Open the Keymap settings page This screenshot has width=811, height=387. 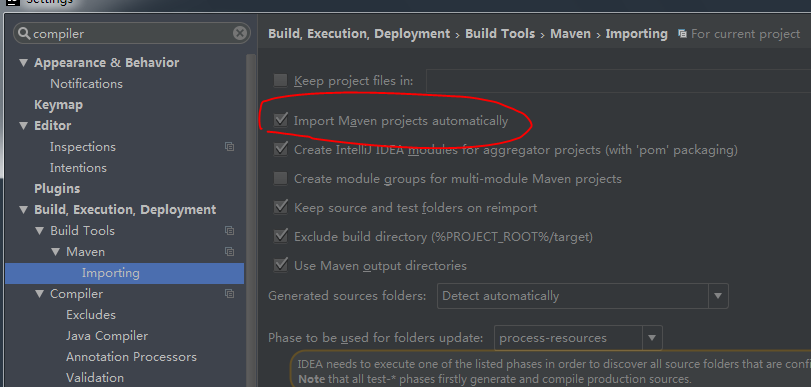(58, 105)
